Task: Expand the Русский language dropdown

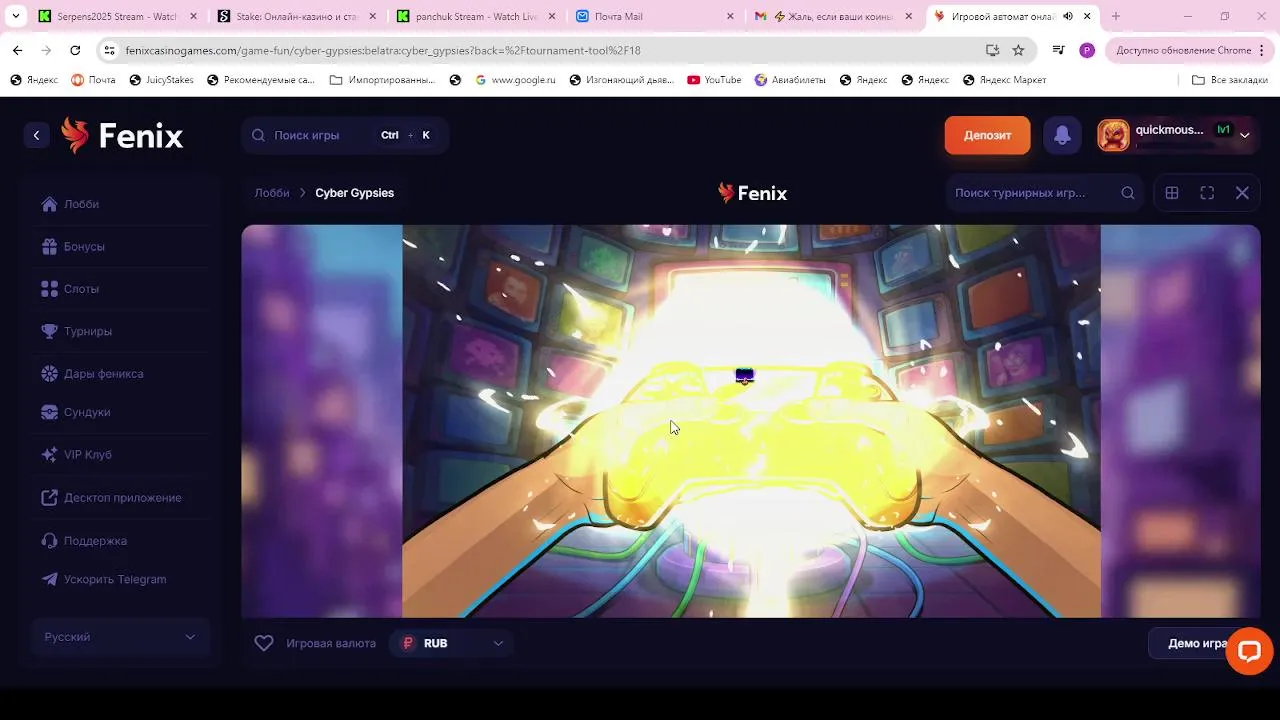Action: 120,637
